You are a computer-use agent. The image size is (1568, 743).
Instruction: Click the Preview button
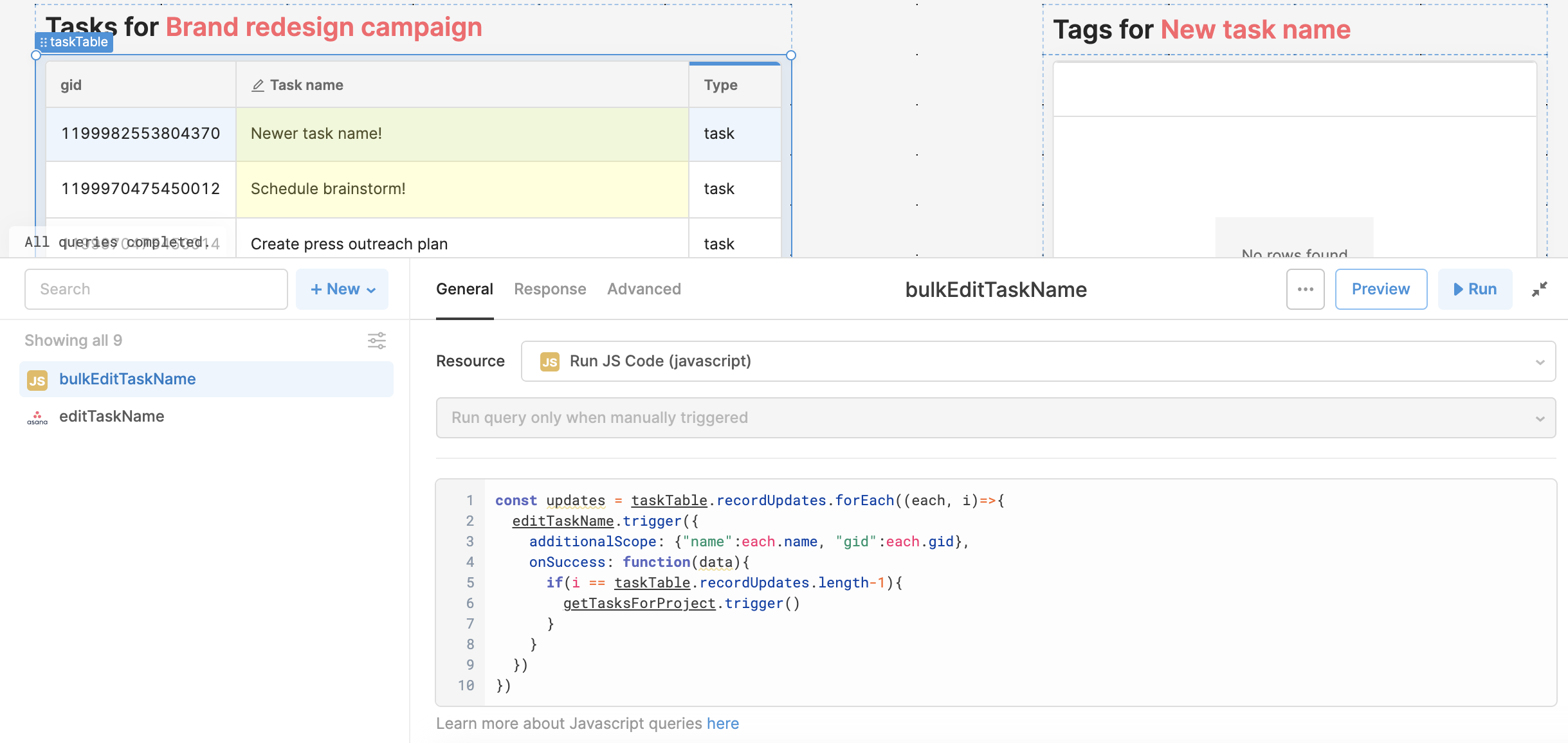pyautogui.click(x=1381, y=289)
